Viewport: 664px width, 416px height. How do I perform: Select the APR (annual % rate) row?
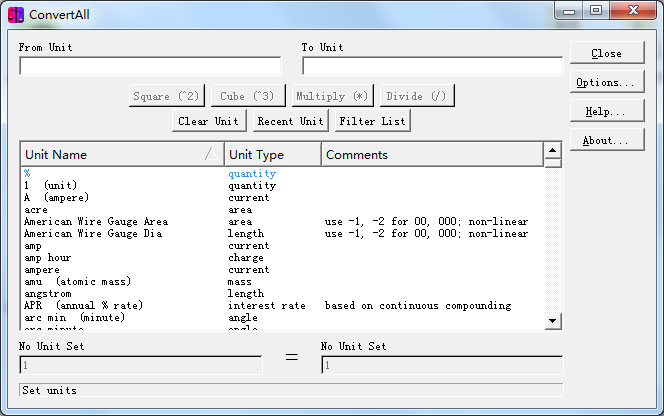[282, 305]
